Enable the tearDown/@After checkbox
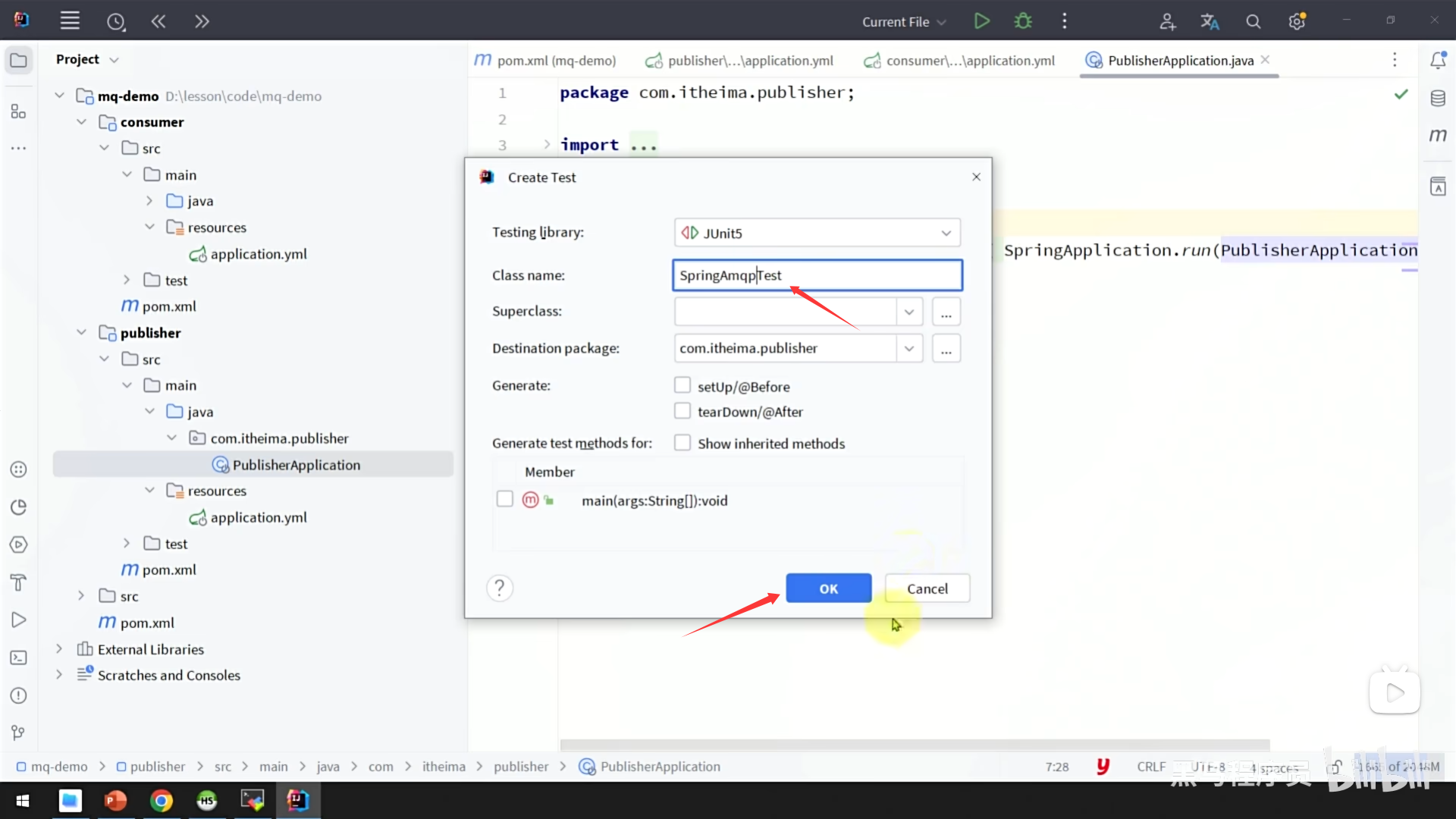1456x819 pixels. click(682, 411)
